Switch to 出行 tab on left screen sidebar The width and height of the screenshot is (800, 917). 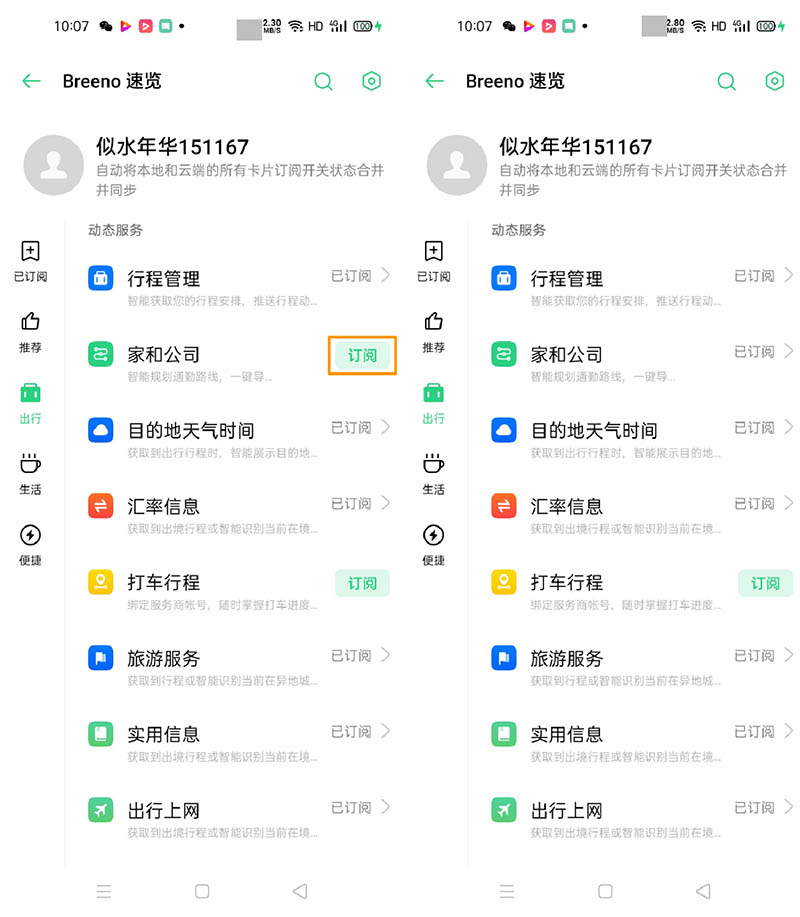(x=30, y=404)
